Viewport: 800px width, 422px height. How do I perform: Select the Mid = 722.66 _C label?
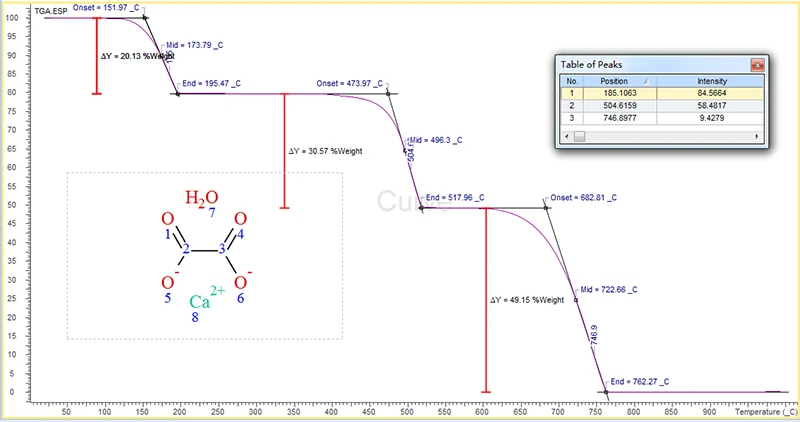click(609, 290)
